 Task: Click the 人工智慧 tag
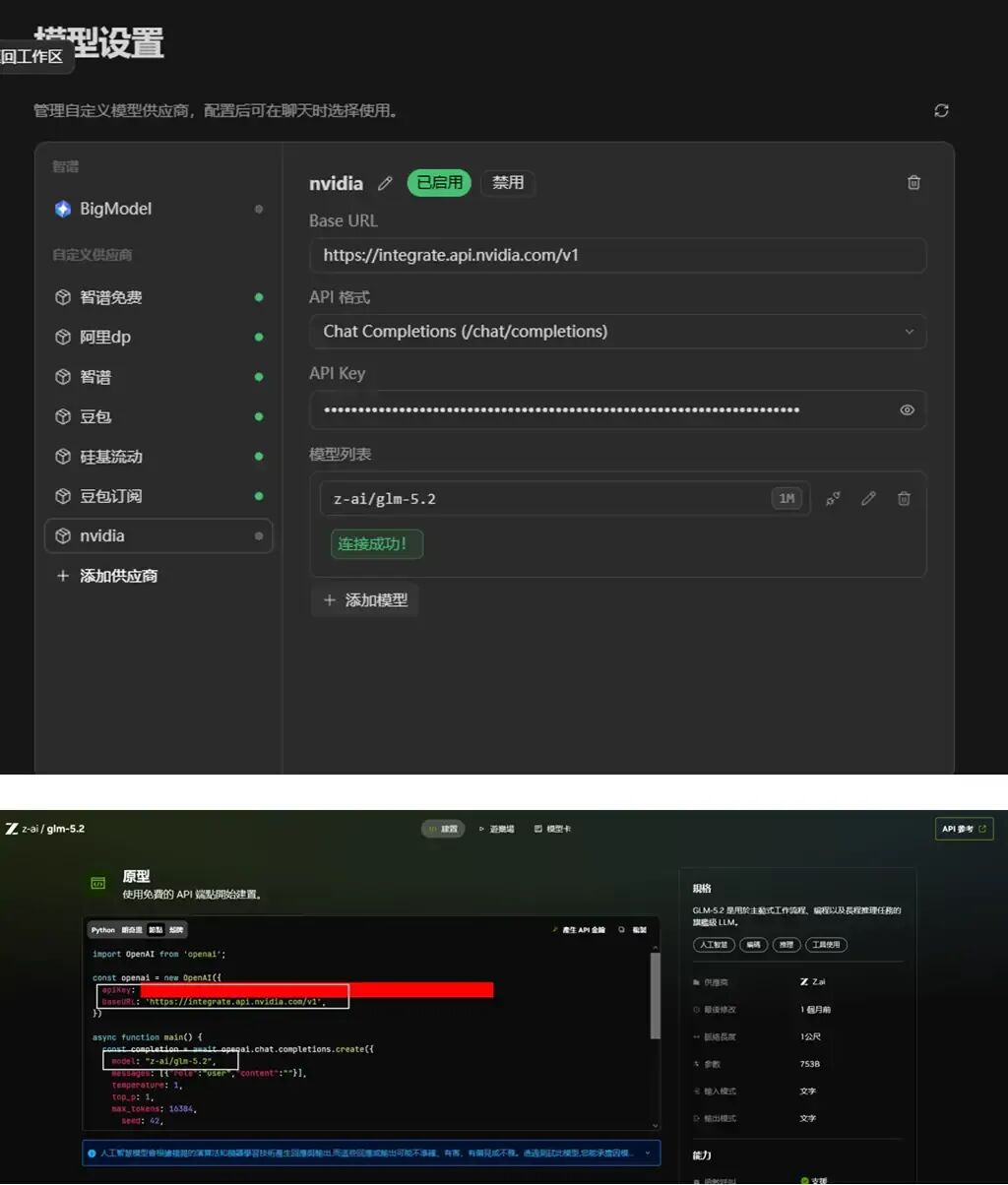click(x=714, y=945)
